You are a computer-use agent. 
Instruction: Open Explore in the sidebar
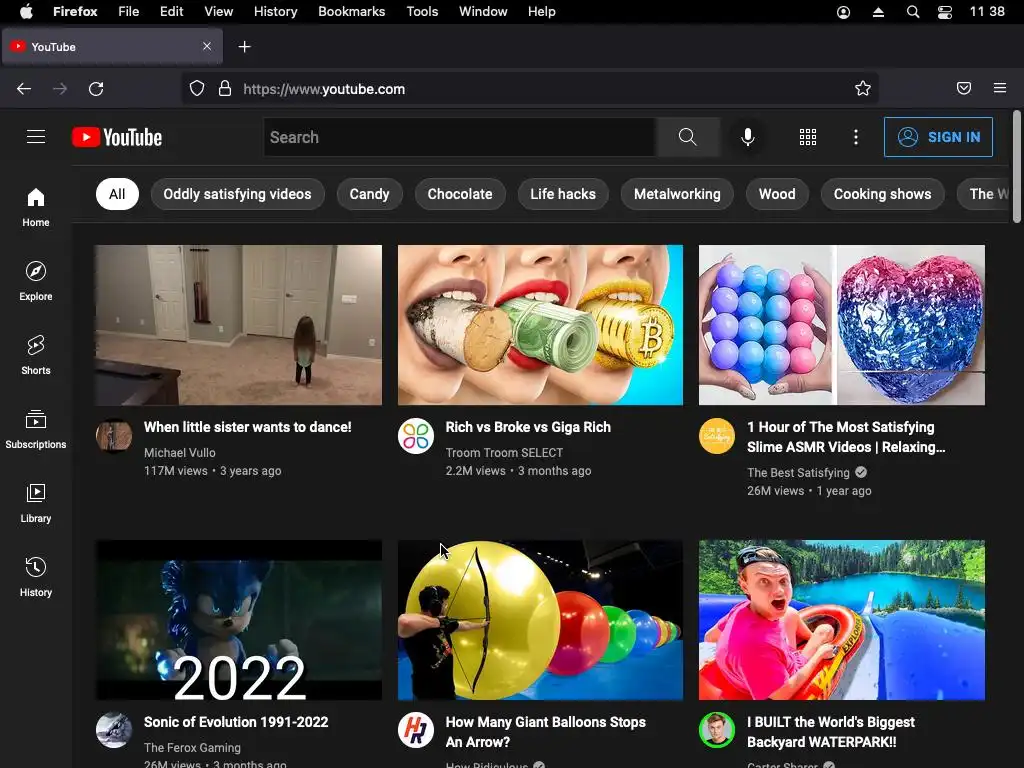click(x=36, y=281)
